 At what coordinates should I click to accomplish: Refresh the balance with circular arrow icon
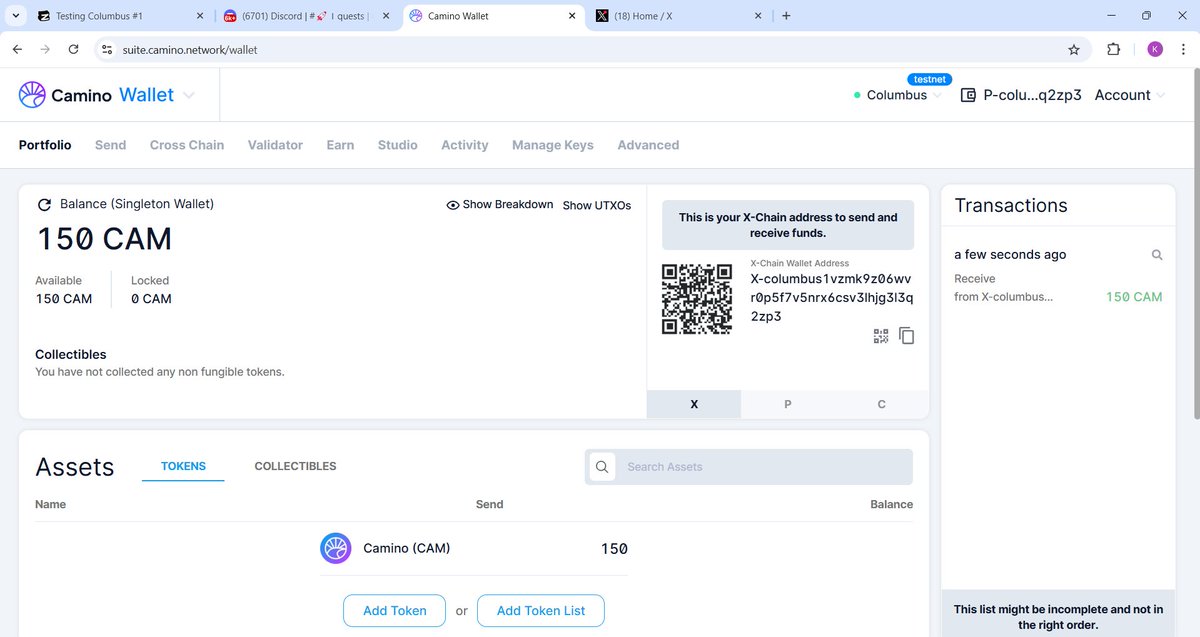(x=44, y=205)
